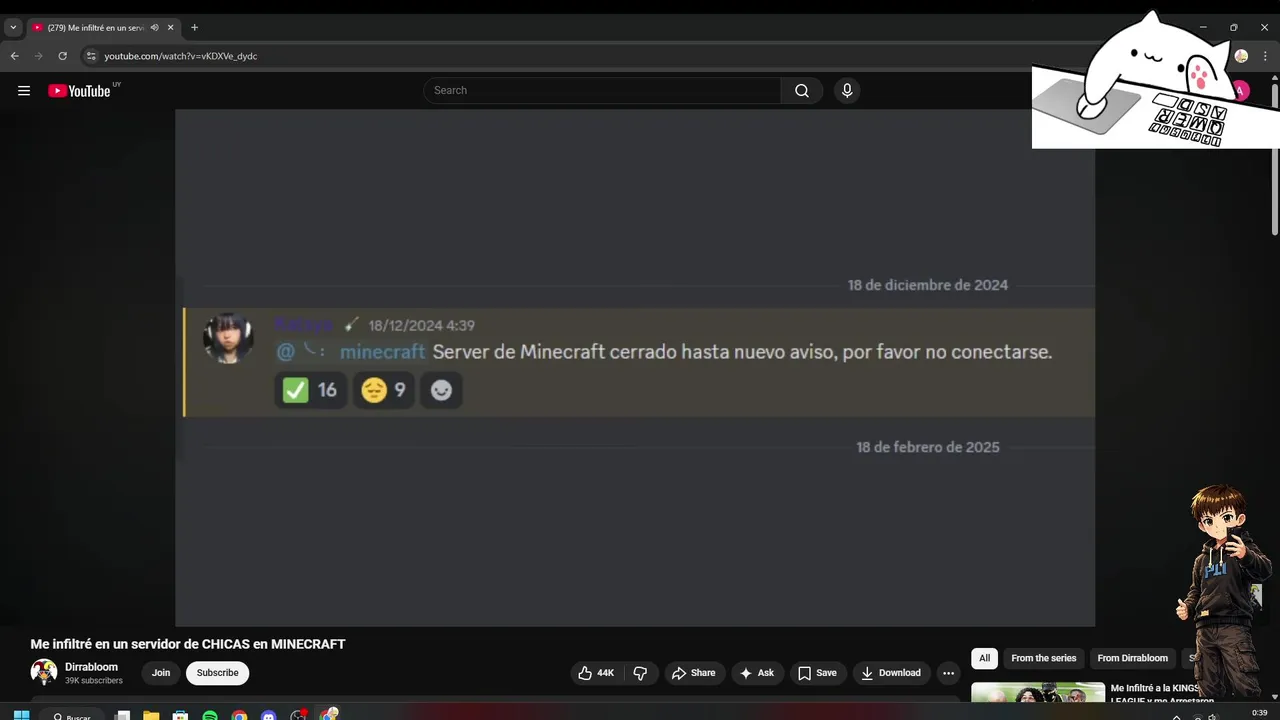Screen dimensions: 1280x720
Task: Go to the YouTube home logo
Action: click(80, 91)
